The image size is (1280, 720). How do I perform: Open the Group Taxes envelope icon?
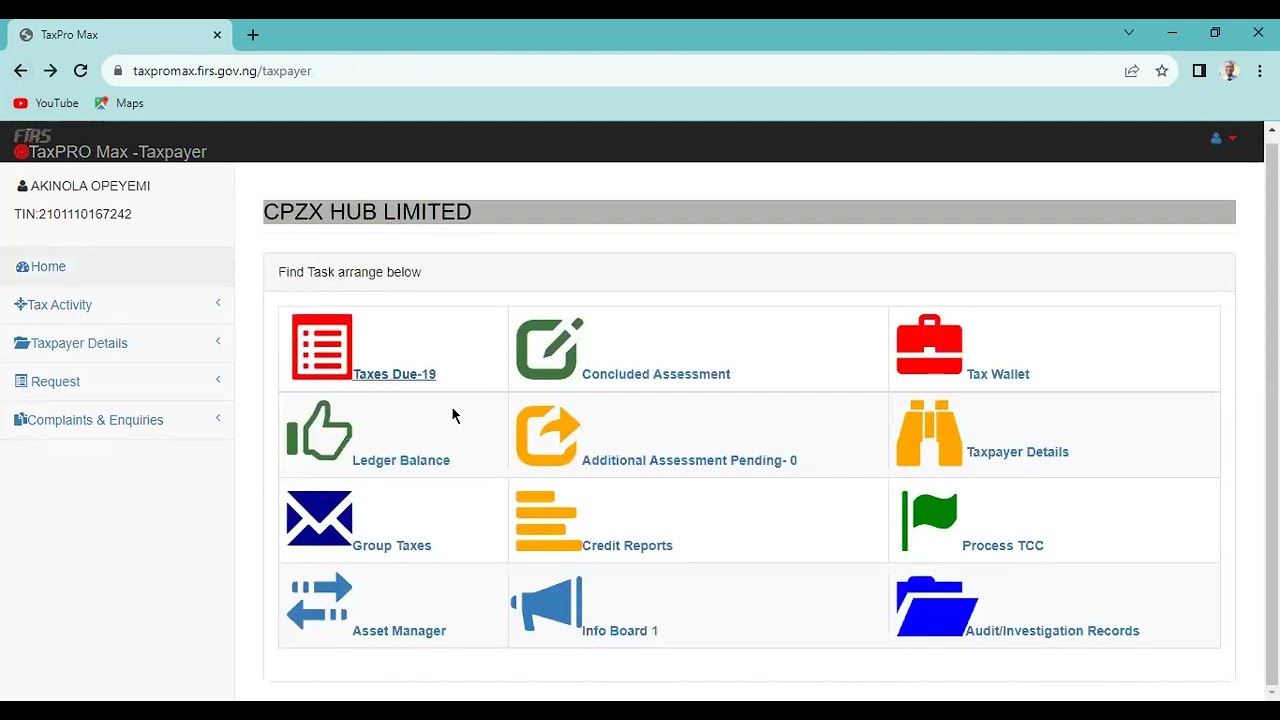point(319,518)
